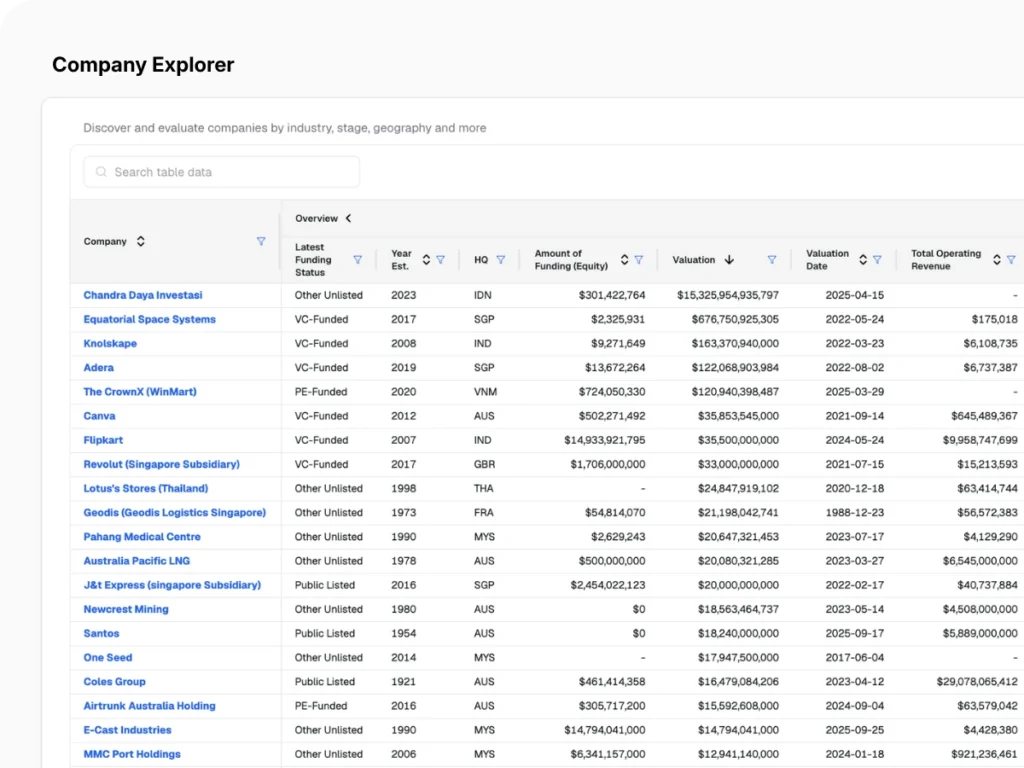The height and width of the screenshot is (768, 1024).
Task: Open the Flipkart company link
Action: (x=103, y=440)
